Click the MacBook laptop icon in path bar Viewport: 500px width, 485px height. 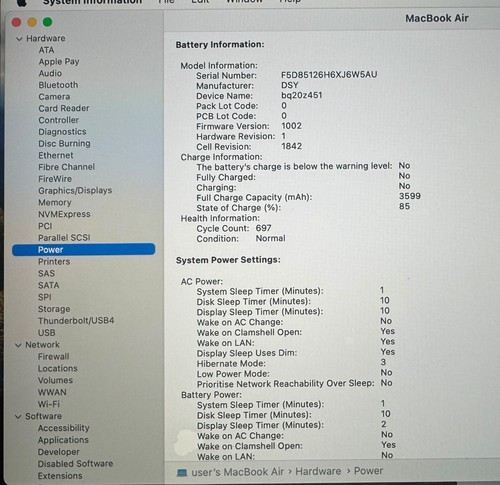[x=182, y=473]
